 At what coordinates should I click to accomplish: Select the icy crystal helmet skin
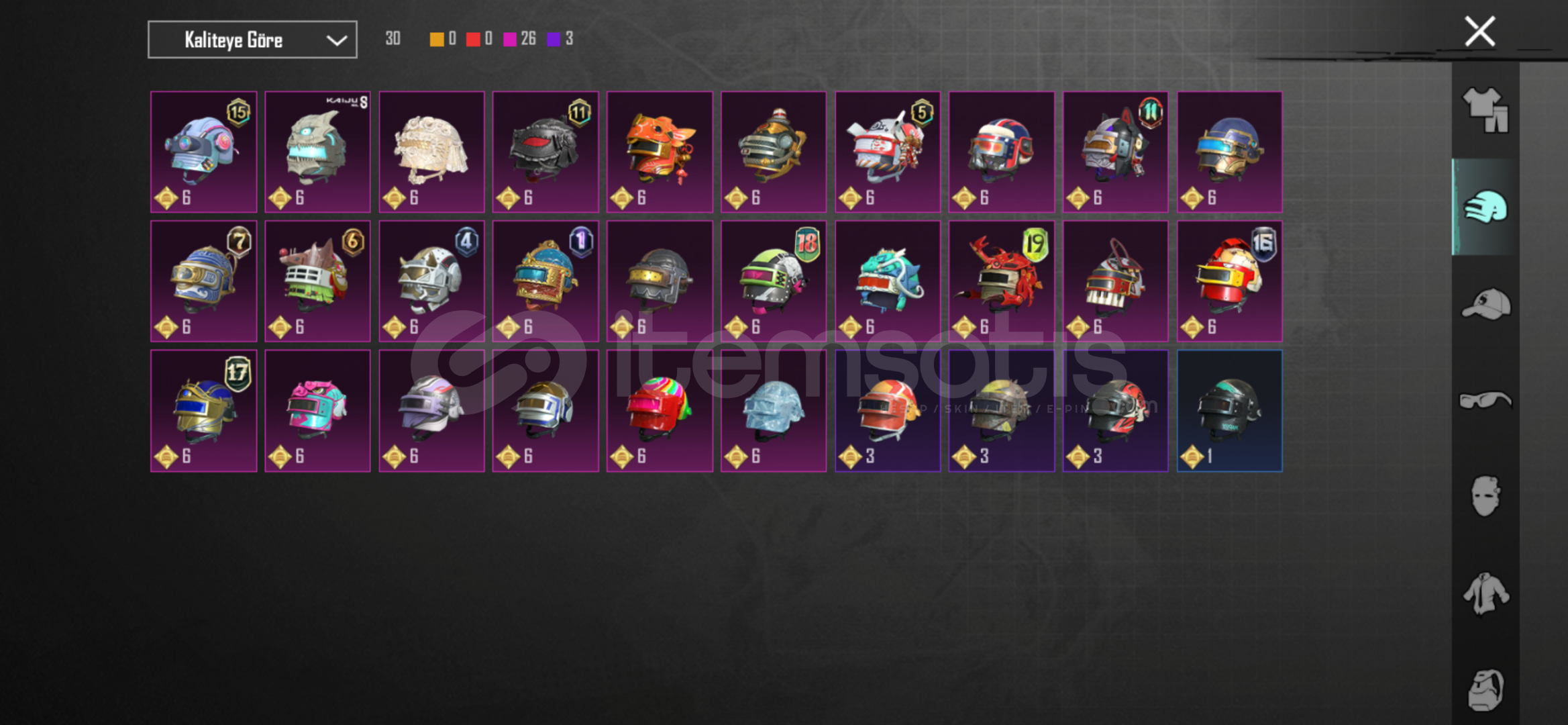click(774, 411)
